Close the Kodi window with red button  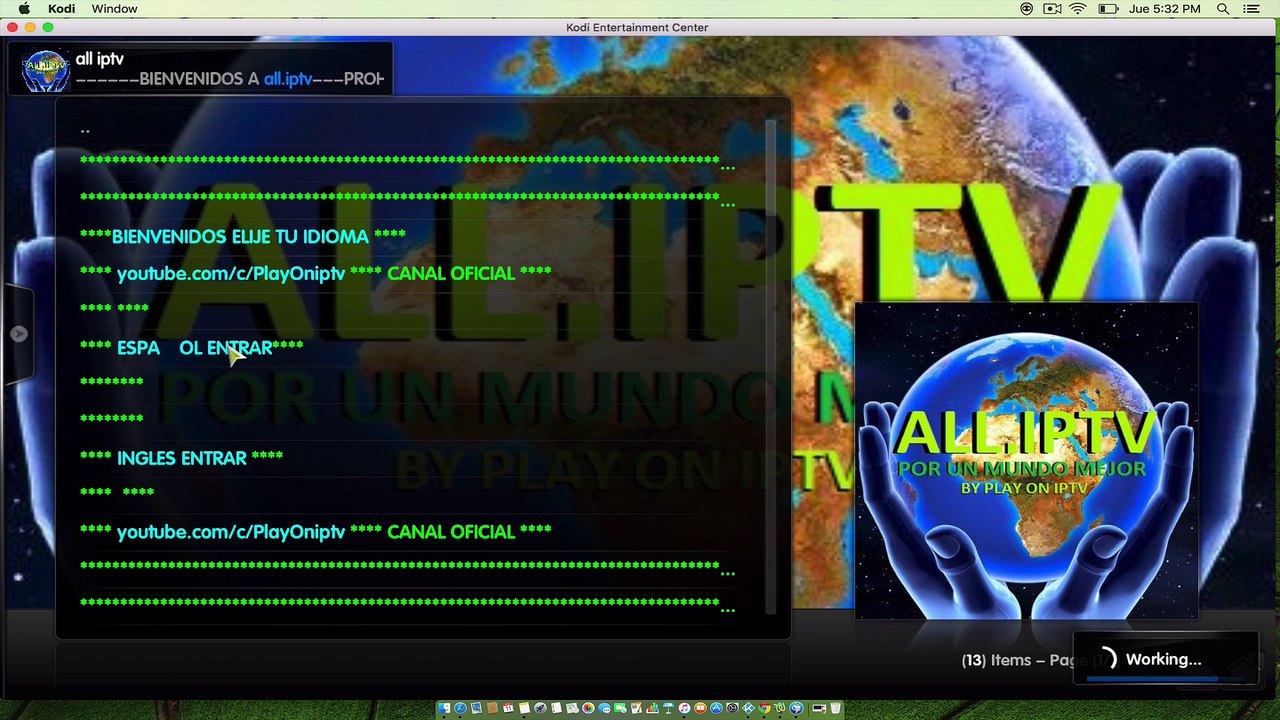click(x=13, y=27)
